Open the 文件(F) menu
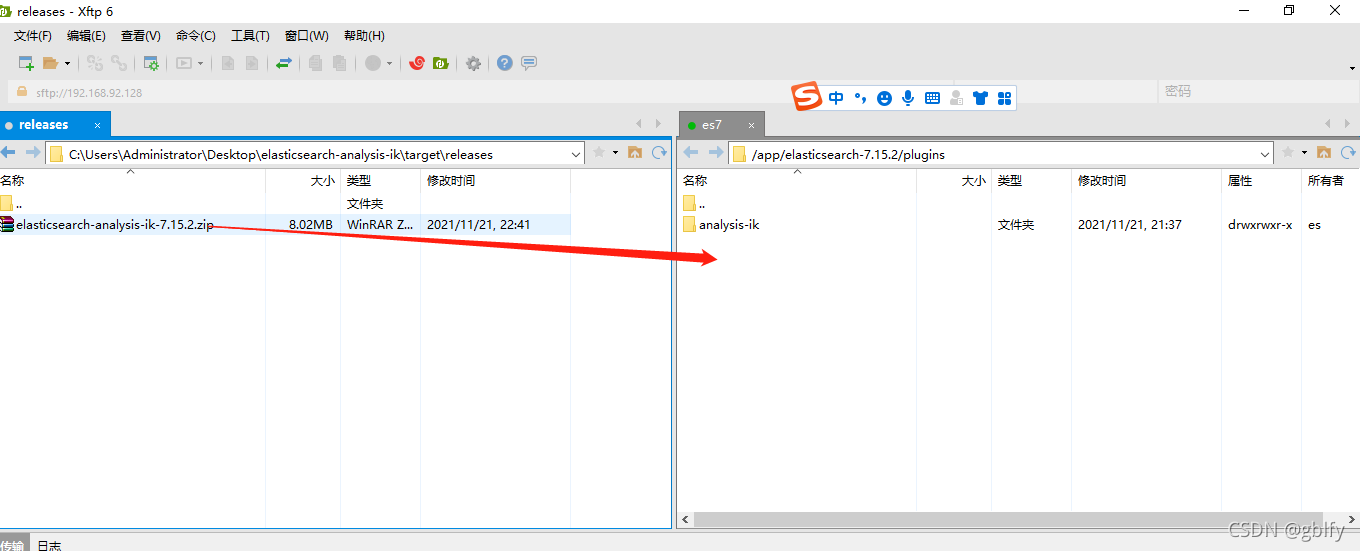 click(x=33, y=35)
